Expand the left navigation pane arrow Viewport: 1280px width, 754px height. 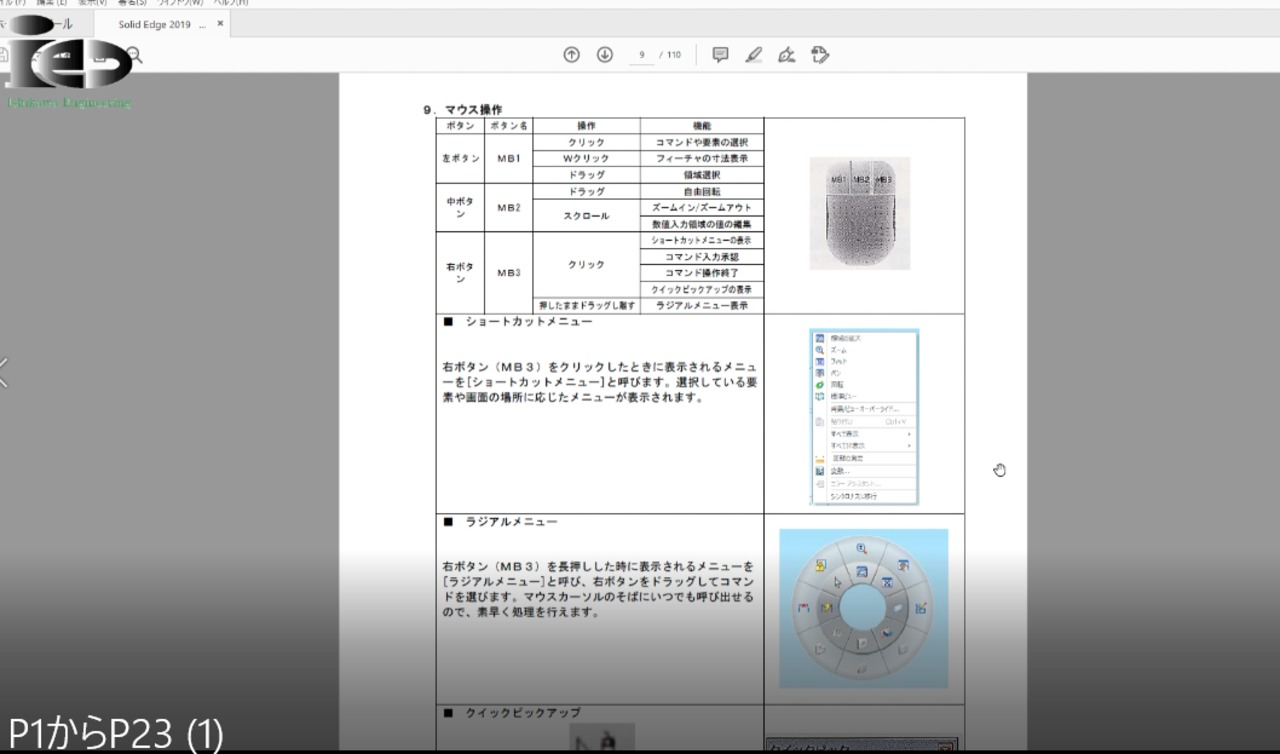pos(4,373)
